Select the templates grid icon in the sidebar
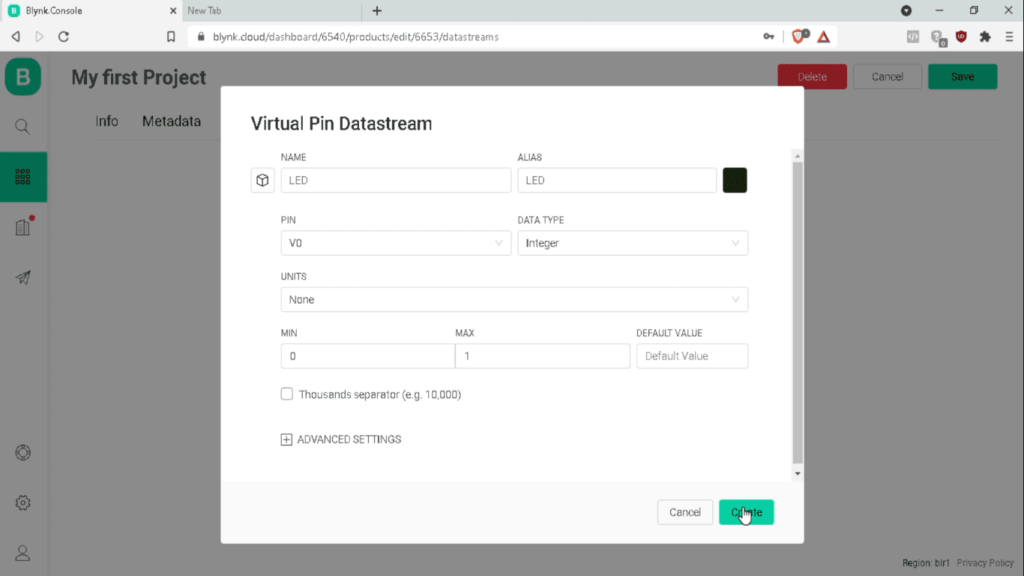 [23, 177]
